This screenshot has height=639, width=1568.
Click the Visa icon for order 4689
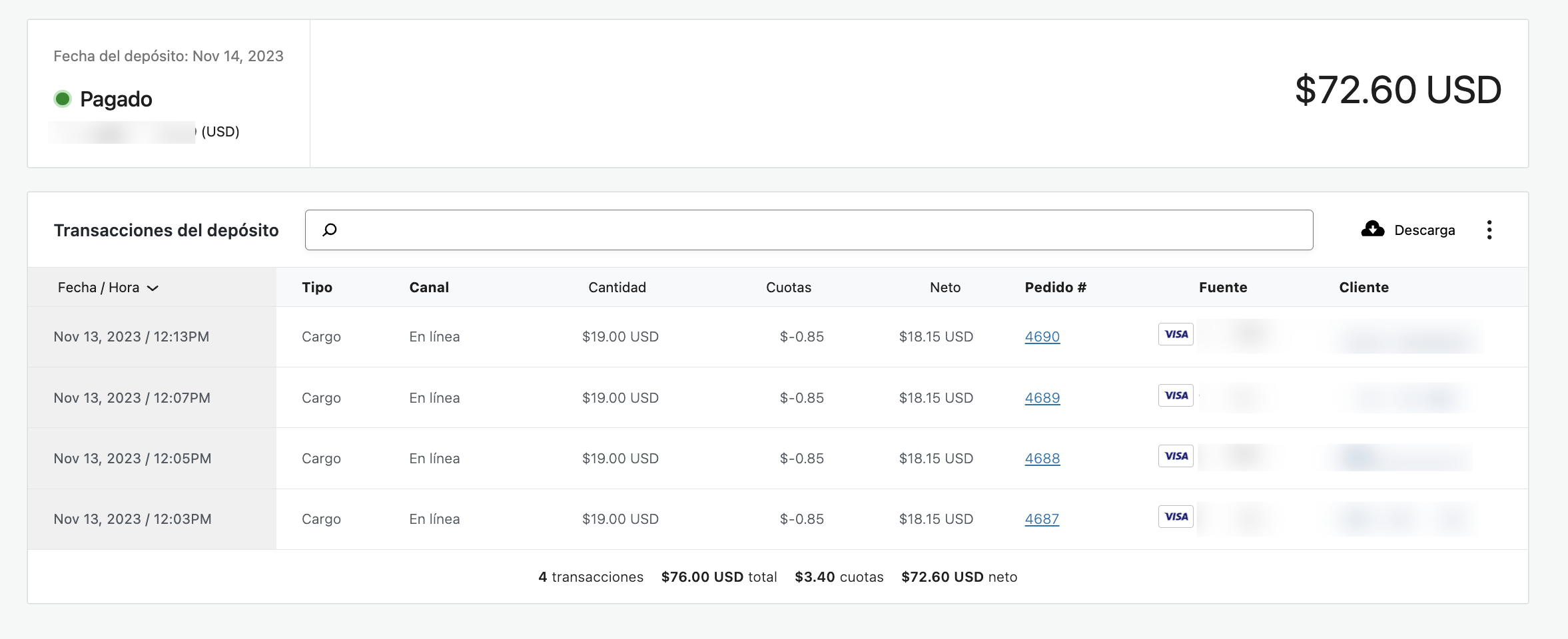(1176, 396)
